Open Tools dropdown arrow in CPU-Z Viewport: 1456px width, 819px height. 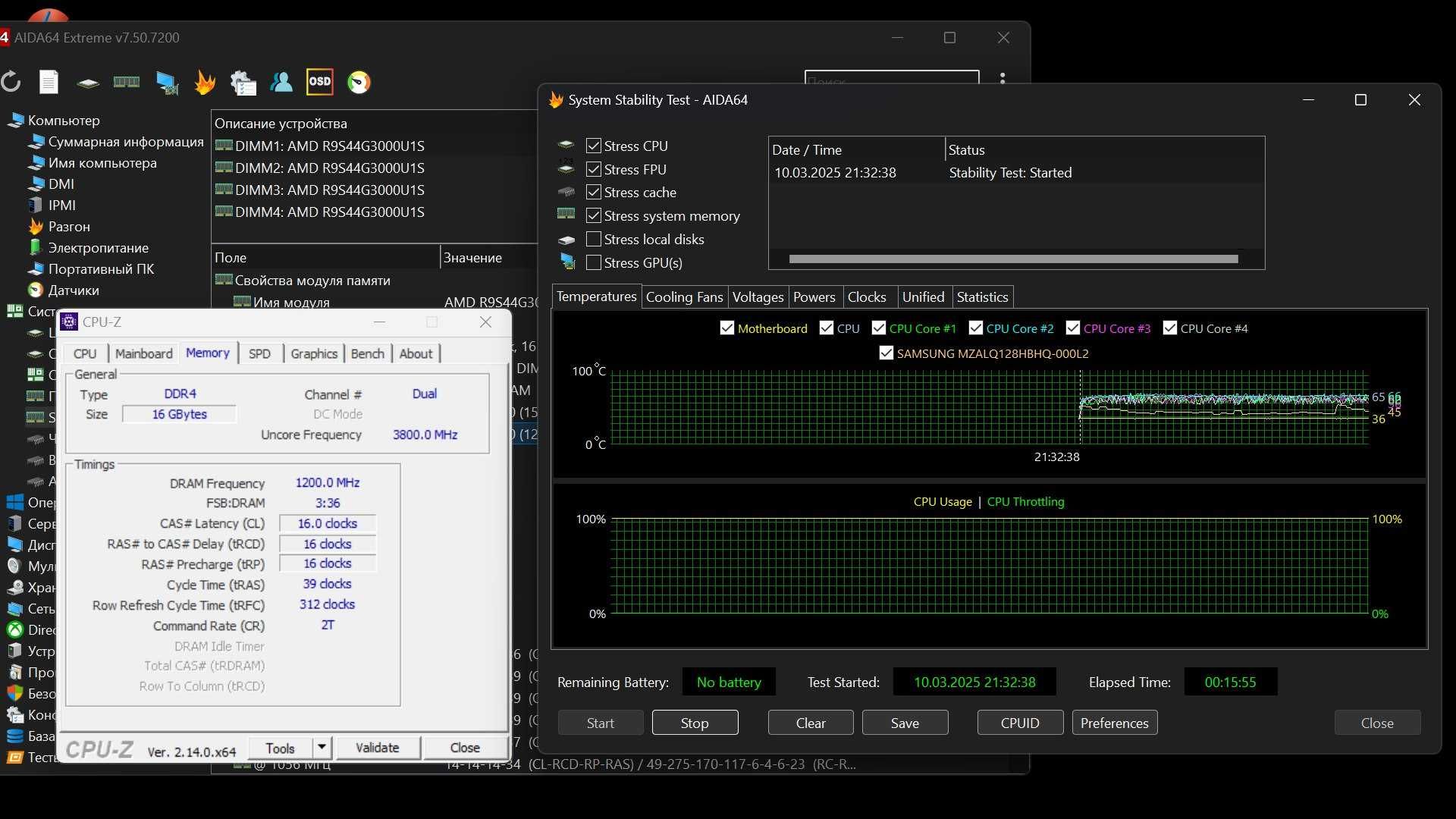pos(322,748)
